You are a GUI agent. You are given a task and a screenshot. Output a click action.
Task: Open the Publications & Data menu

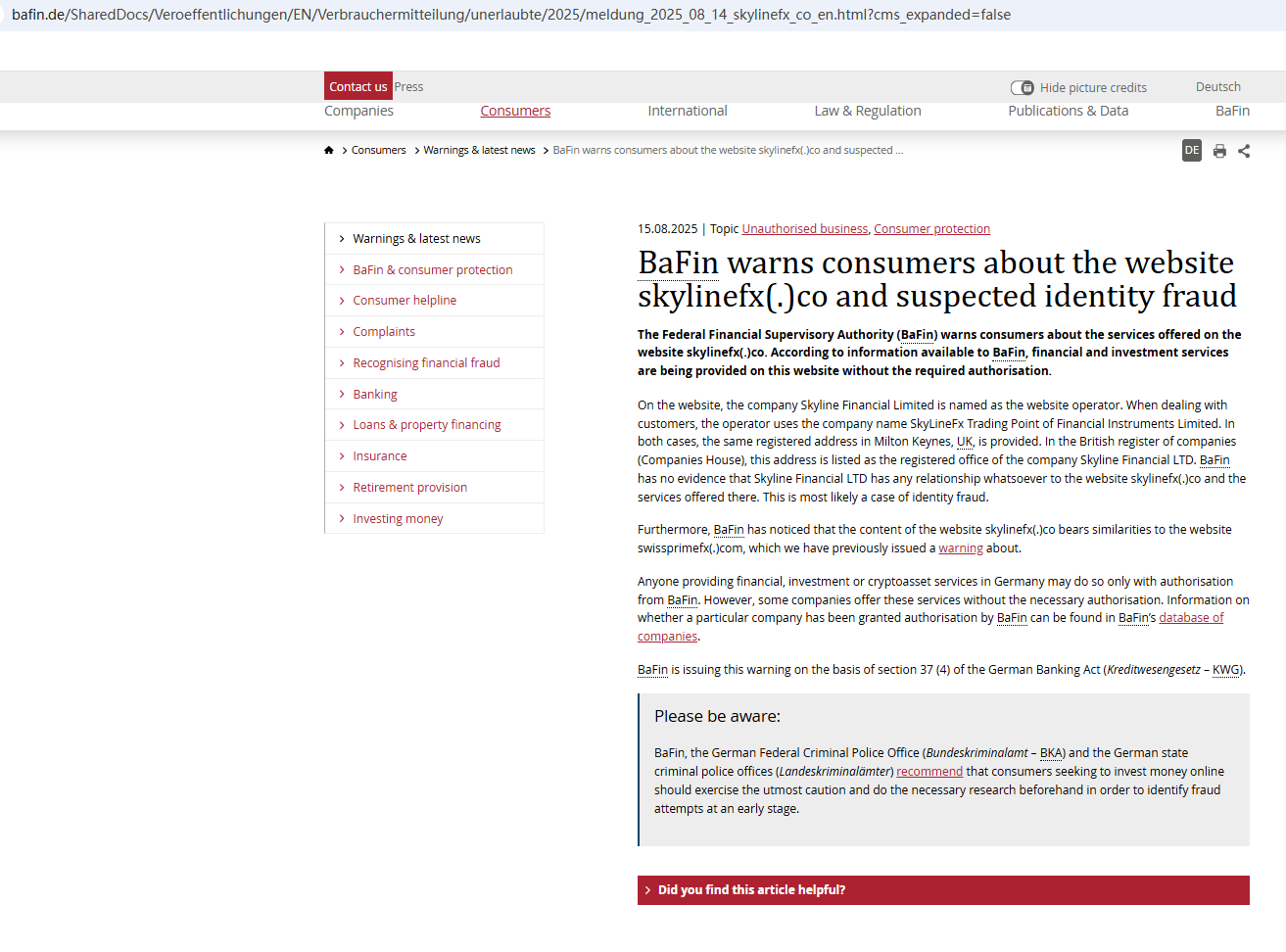coord(1069,111)
